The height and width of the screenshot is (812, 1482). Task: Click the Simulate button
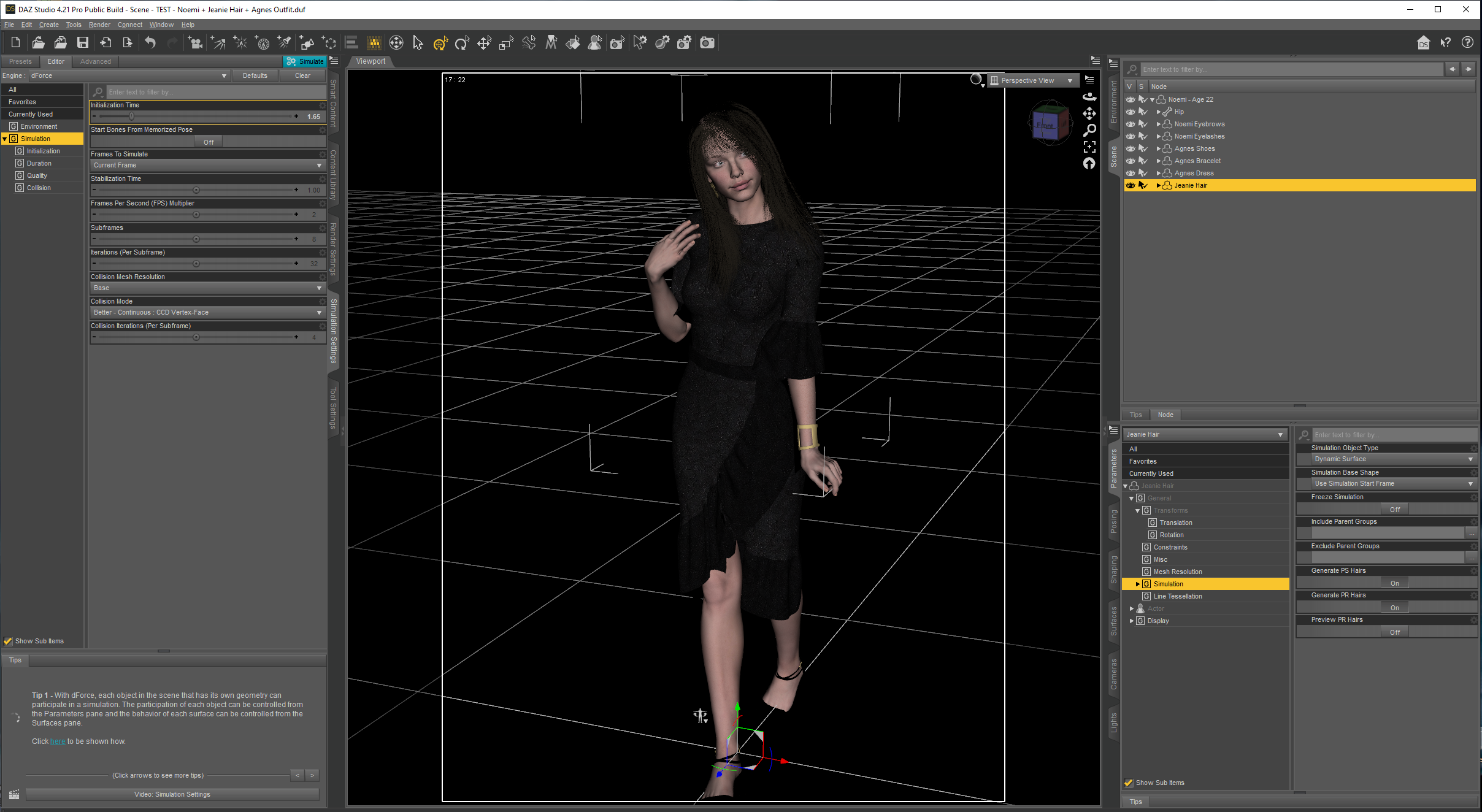305,61
